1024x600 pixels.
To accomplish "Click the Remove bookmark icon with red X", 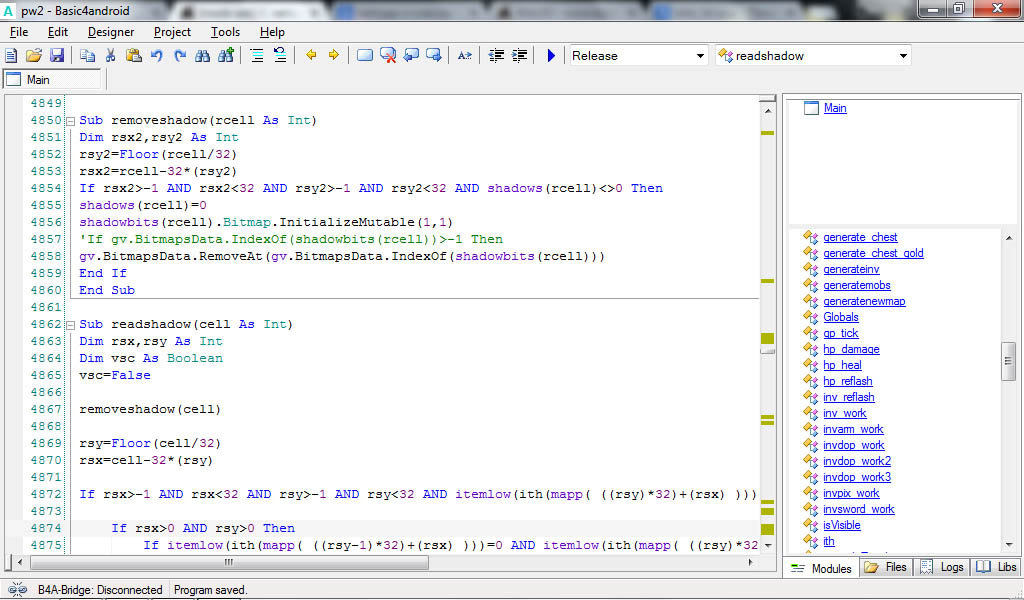I will (388, 56).
